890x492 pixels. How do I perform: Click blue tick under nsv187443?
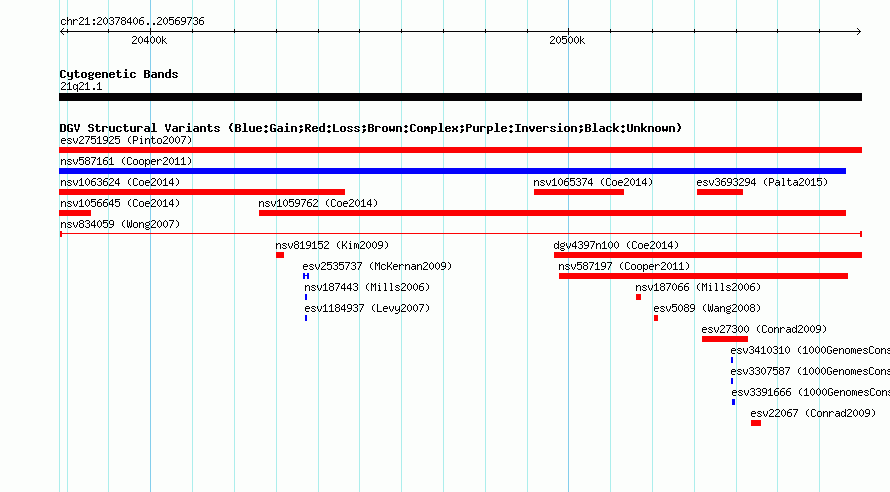pos(306,297)
